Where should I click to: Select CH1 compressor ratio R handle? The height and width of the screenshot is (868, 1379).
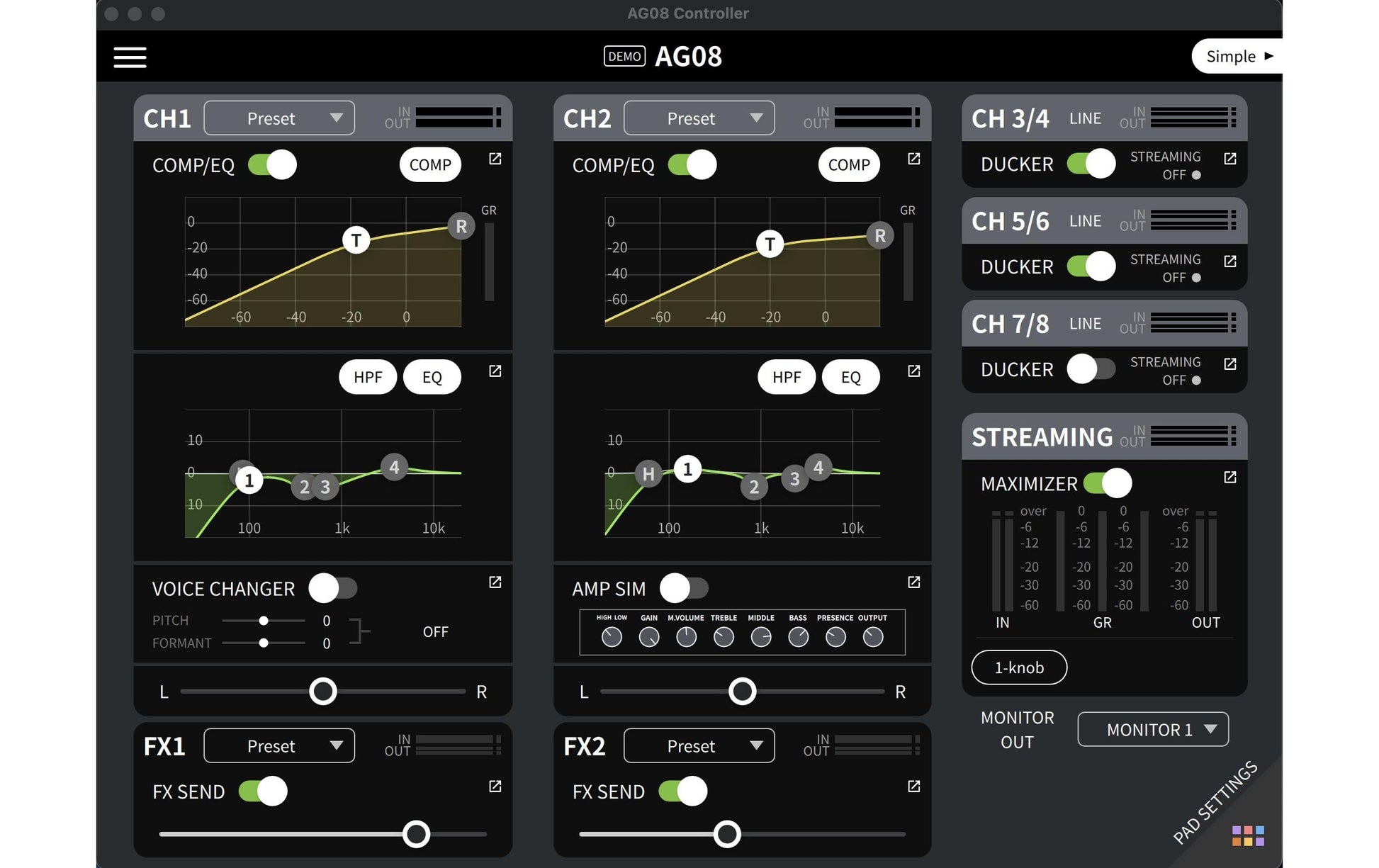point(461,226)
